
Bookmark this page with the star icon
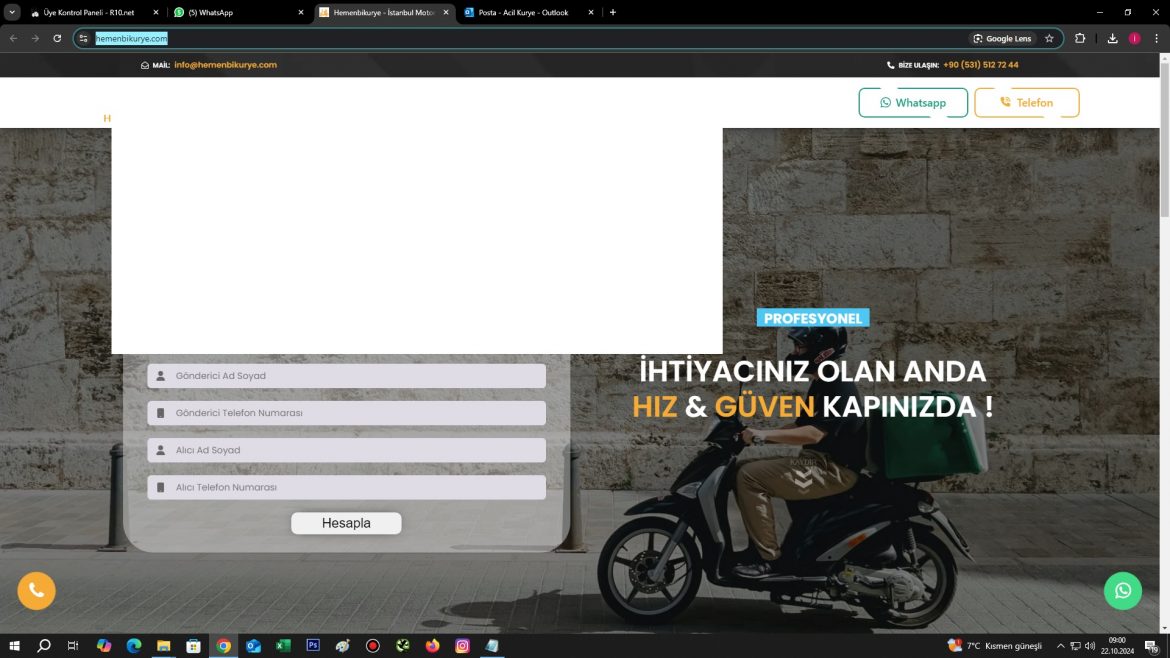coord(1049,39)
